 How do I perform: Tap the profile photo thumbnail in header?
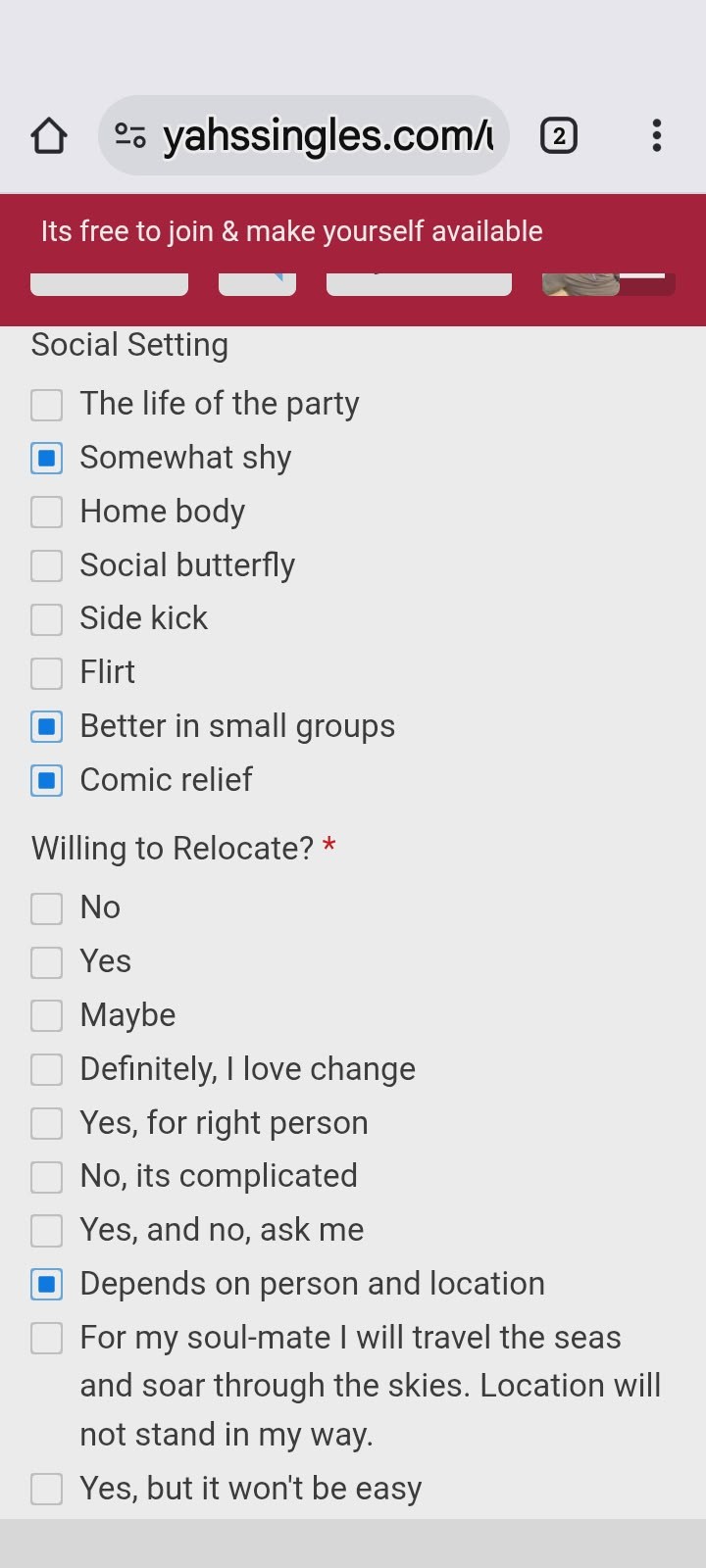[582, 284]
